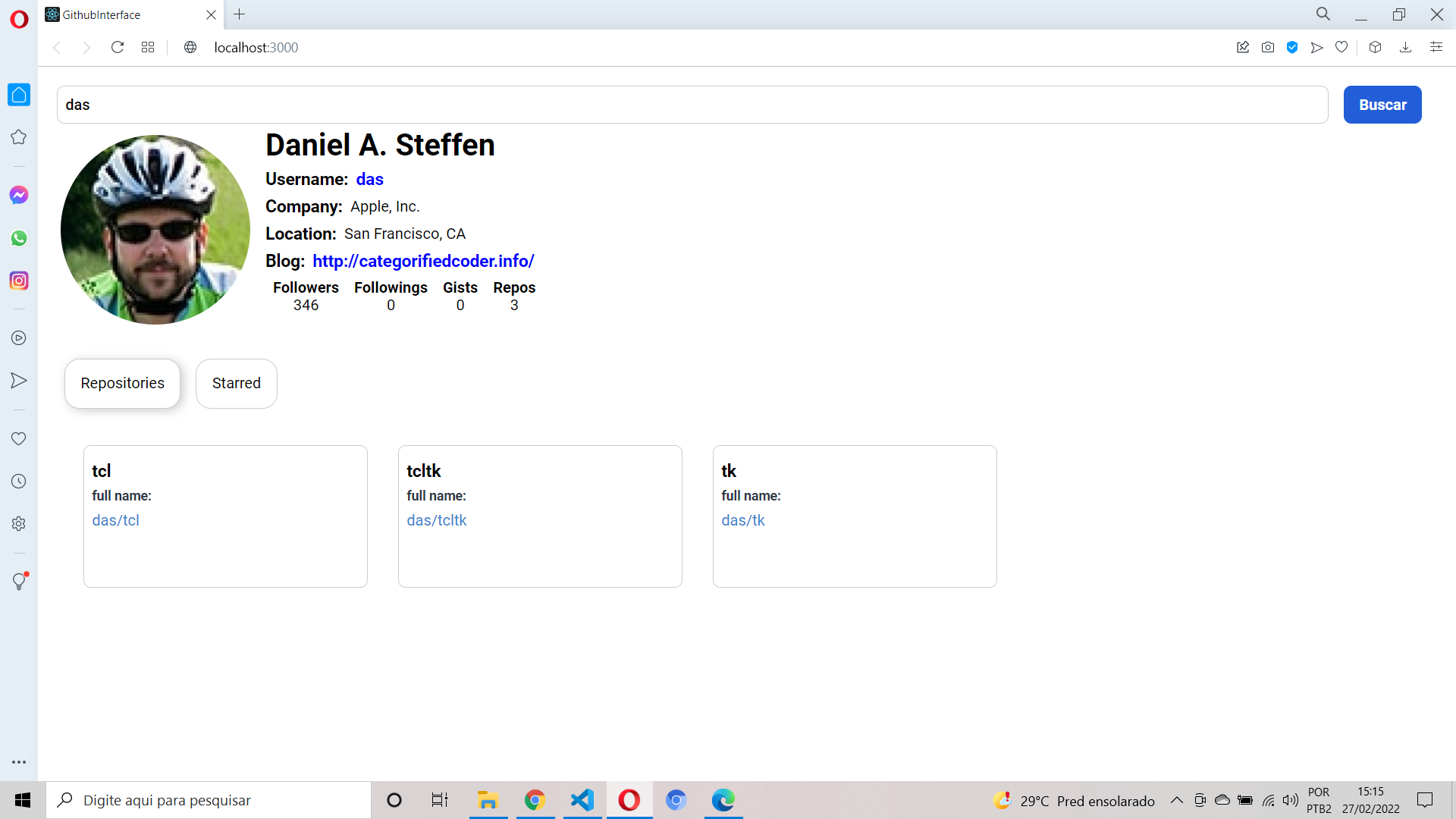Image resolution: width=1456 pixels, height=819 pixels.
Task: Click the localhost:3000 address bar
Action: tap(256, 47)
